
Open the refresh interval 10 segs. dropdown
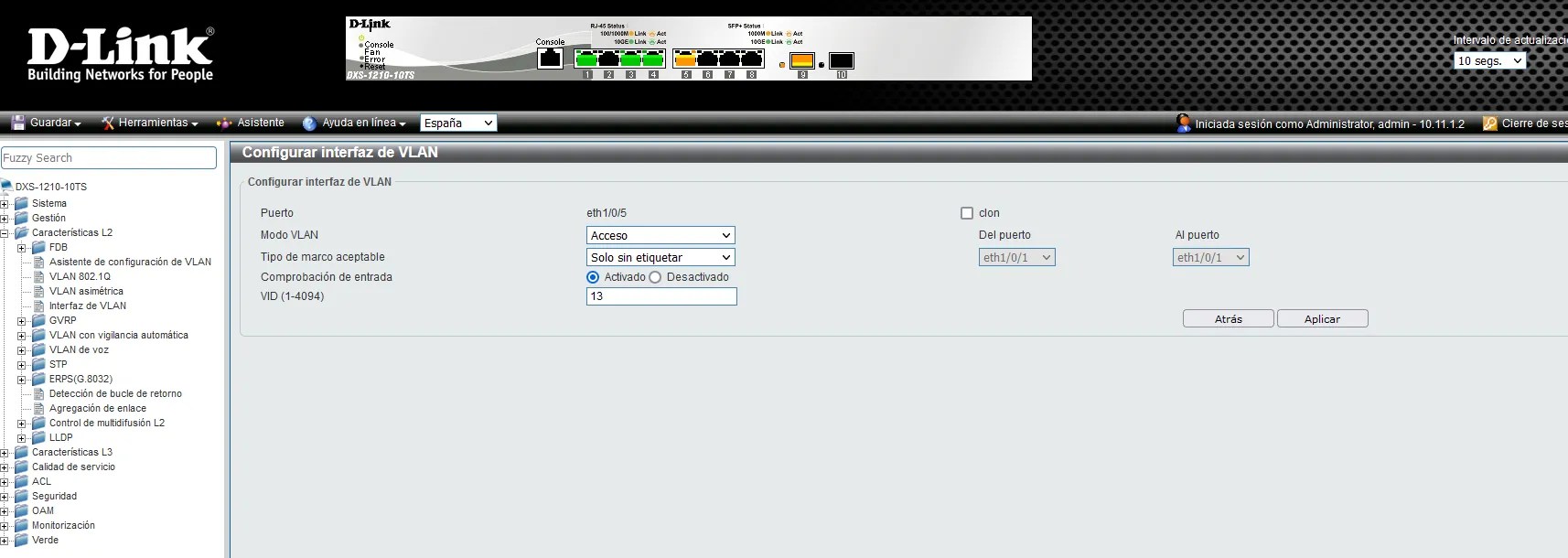click(1490, 60)
